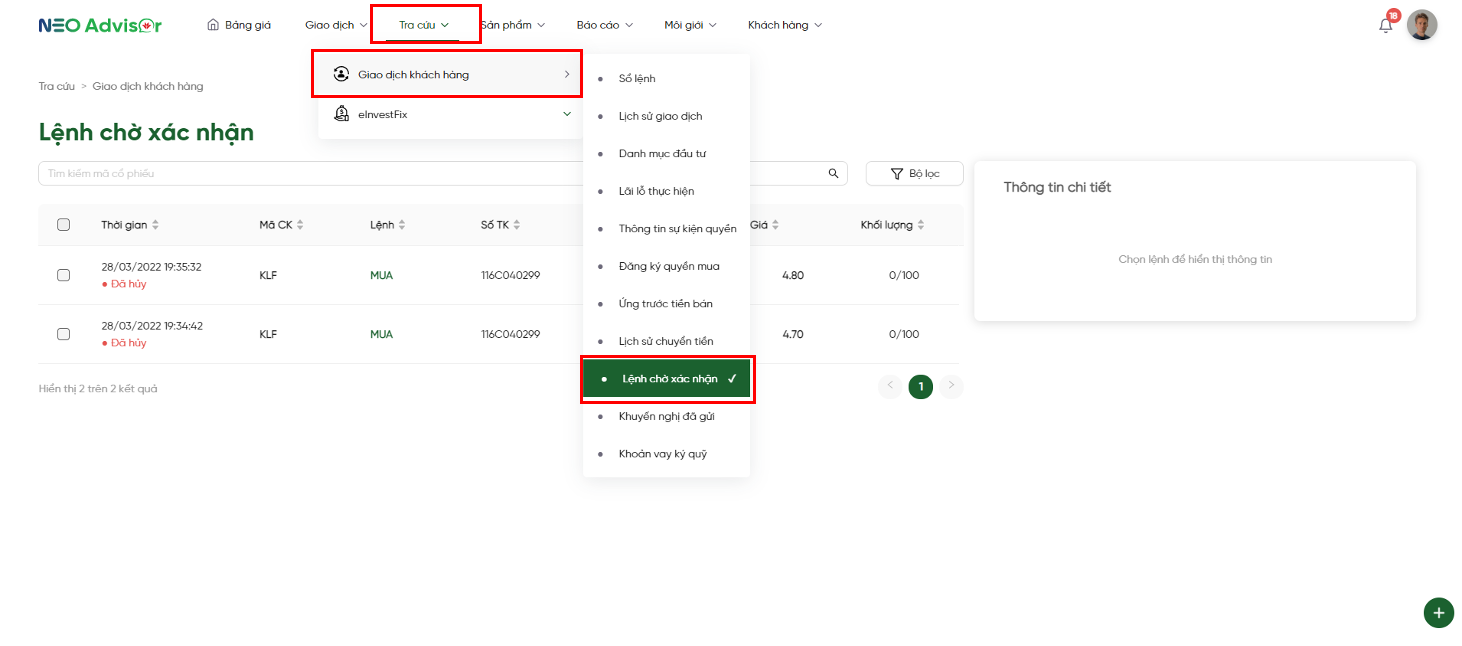Open the Khách hàng dropdown menu
Screen dimensions: 1462x646
click(784, 25)
